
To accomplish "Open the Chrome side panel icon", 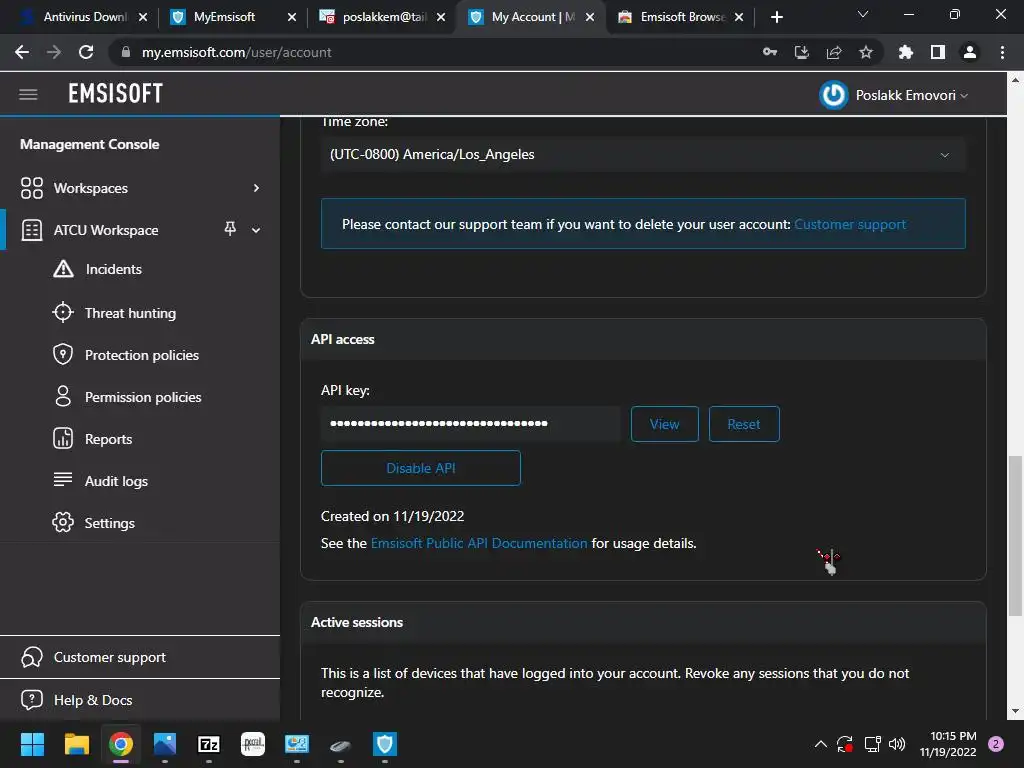I will tap(938, 52).
